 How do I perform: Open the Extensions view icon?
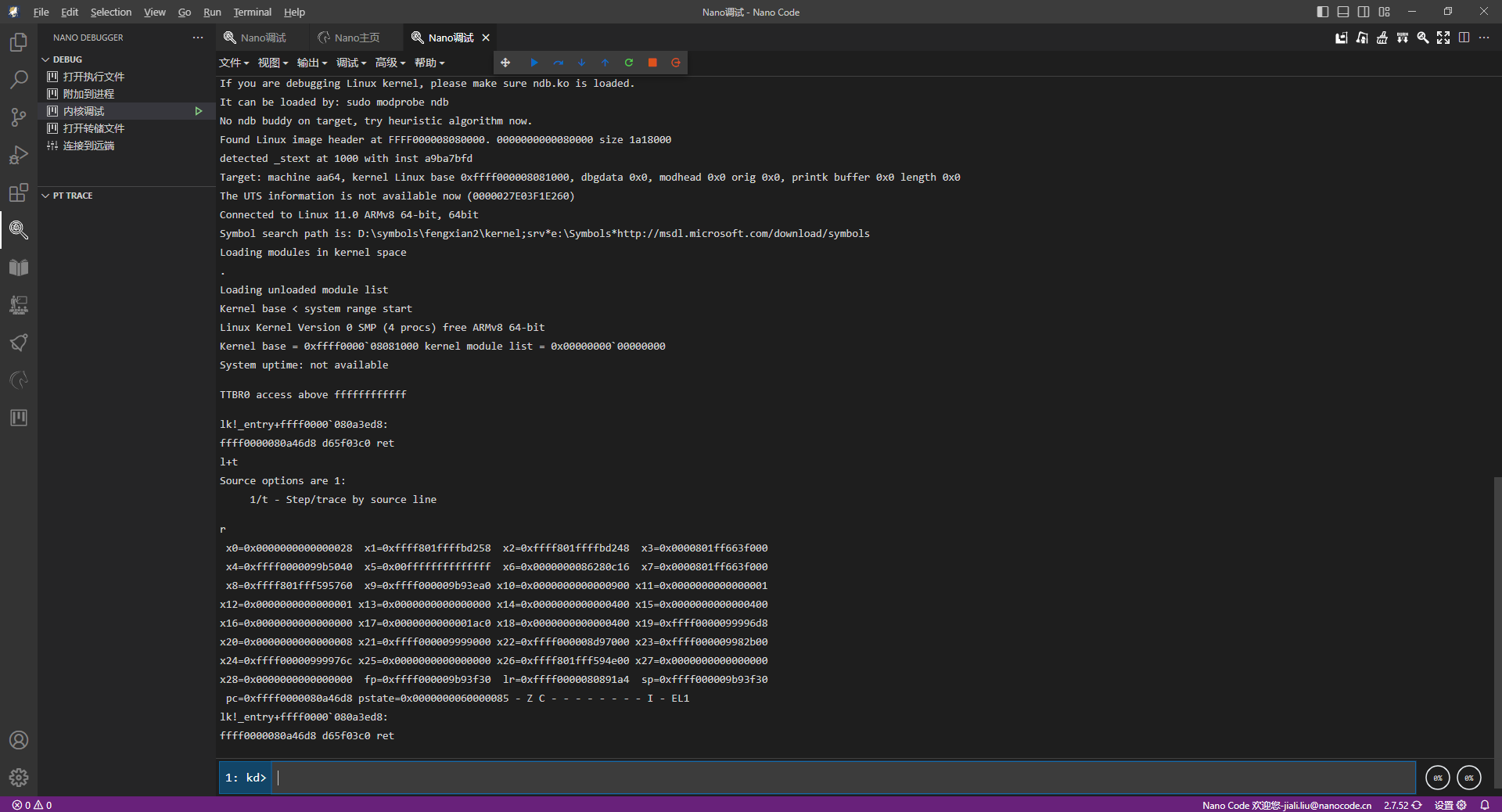pos(19,192)
